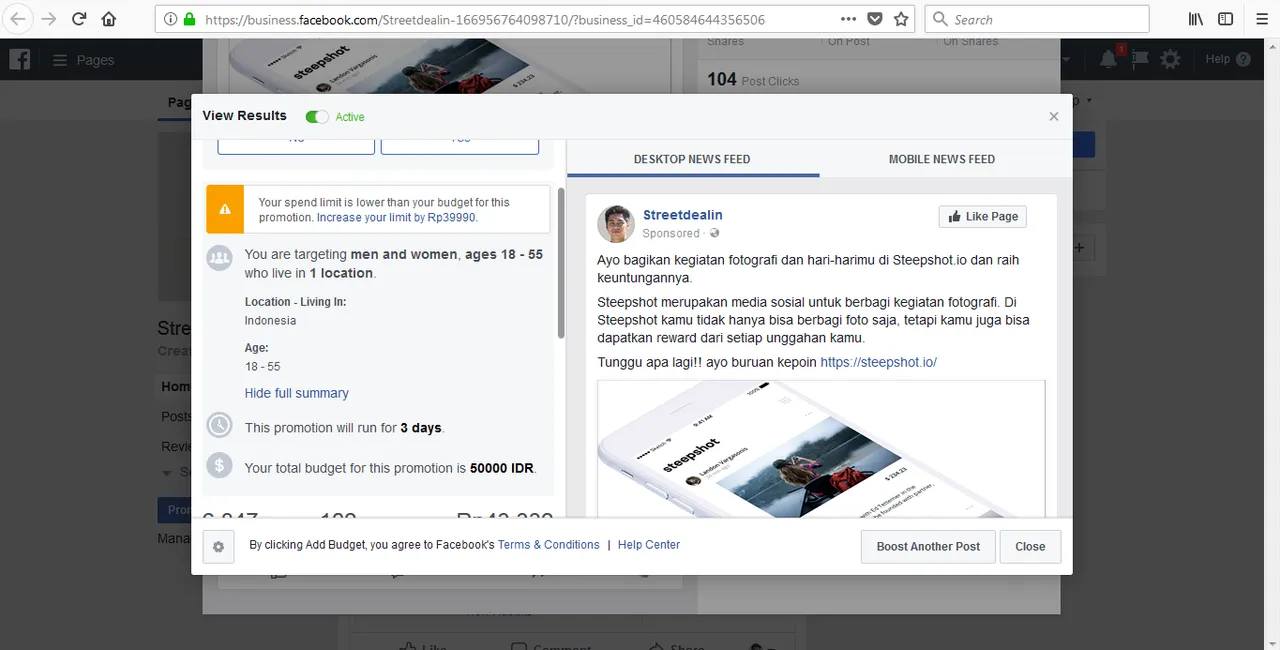Open Facebook notifications bell
Image resolution: width=1280 pixels, height=650 pixels.
(x=1108, y=60)
